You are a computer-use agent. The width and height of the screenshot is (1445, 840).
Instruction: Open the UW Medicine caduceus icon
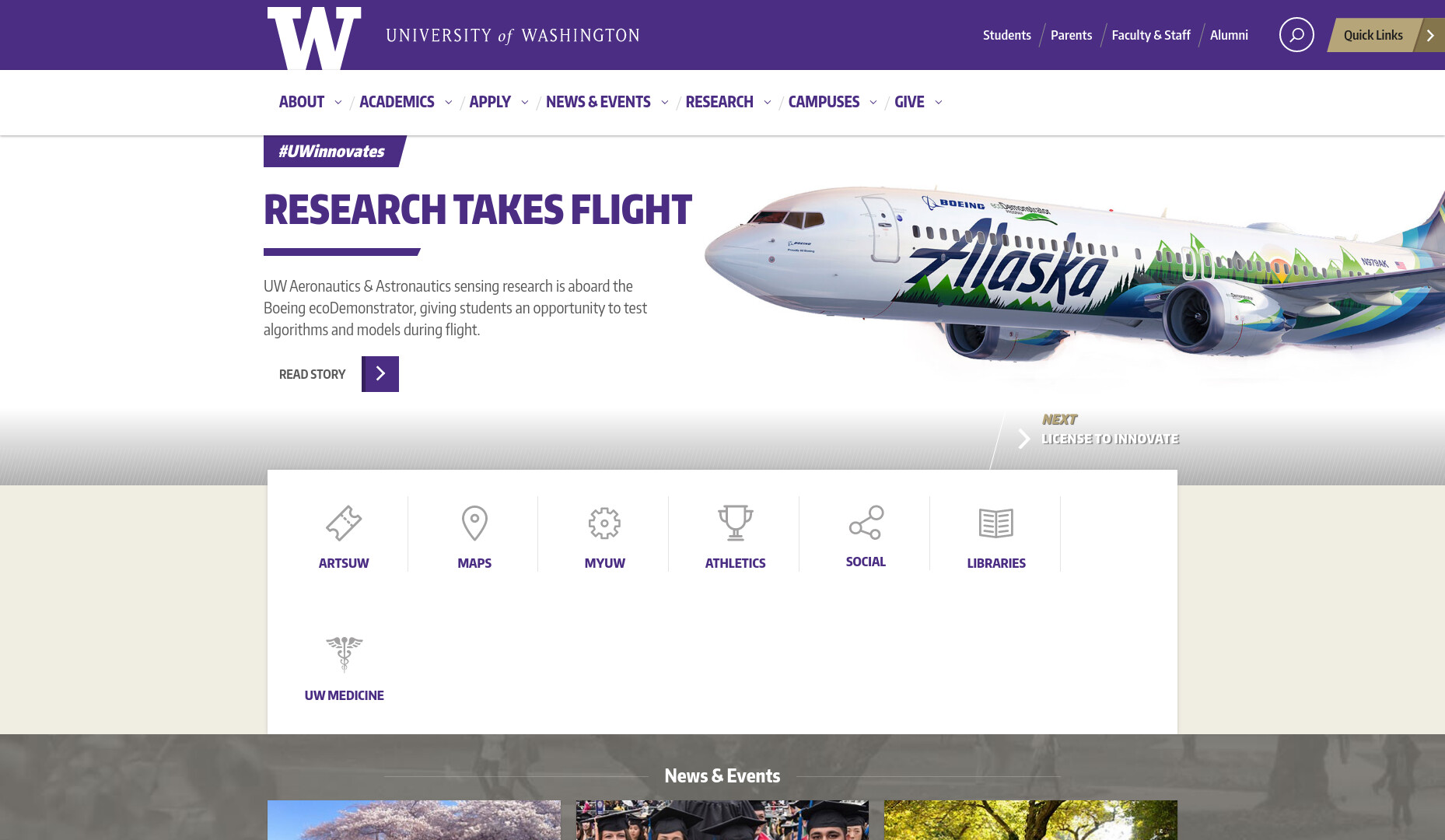click(344, 654)
